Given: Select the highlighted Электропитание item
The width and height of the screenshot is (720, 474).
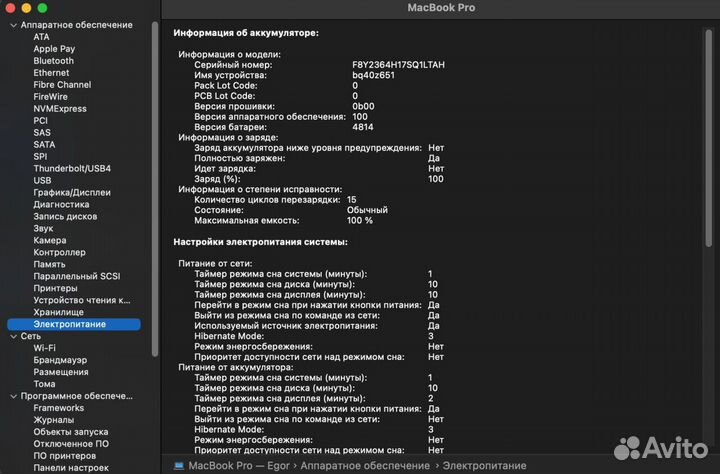Looking at the screenshot, I should [x=74, y=324].
